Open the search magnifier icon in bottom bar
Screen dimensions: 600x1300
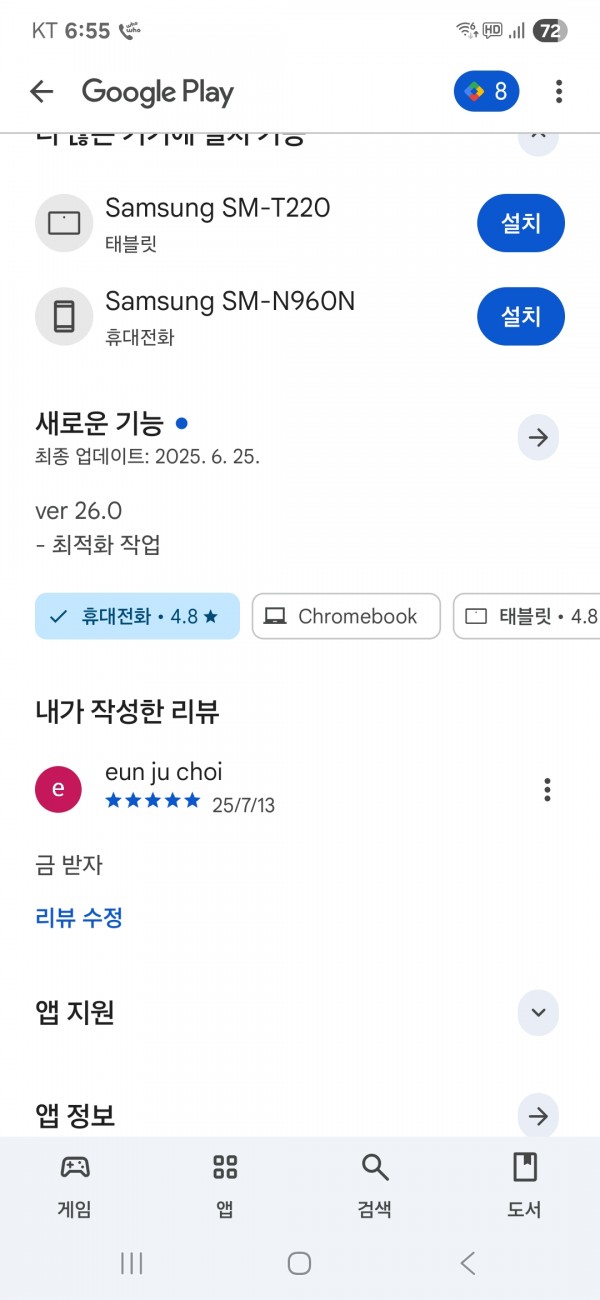[x=375, y=1166]
